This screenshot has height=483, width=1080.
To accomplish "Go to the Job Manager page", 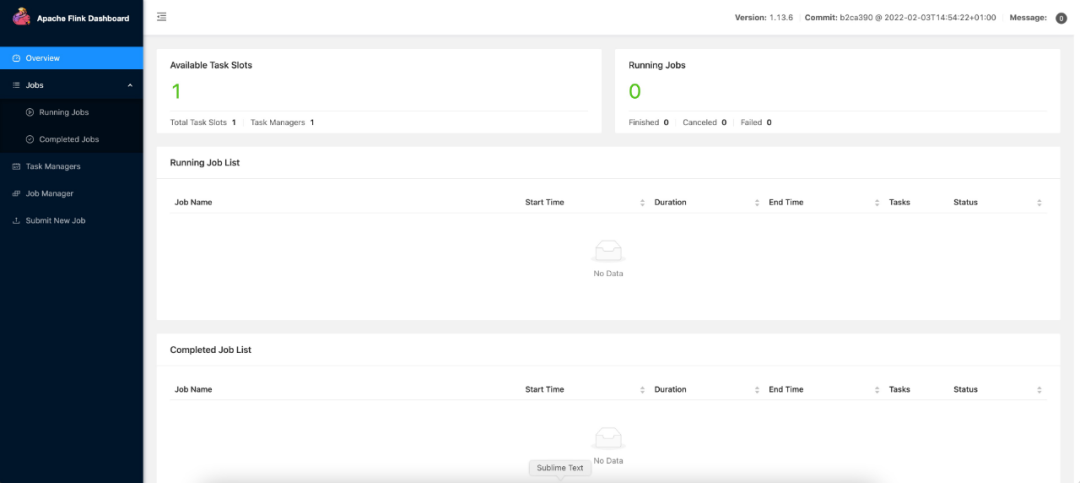I will click(x=49, y=193).
